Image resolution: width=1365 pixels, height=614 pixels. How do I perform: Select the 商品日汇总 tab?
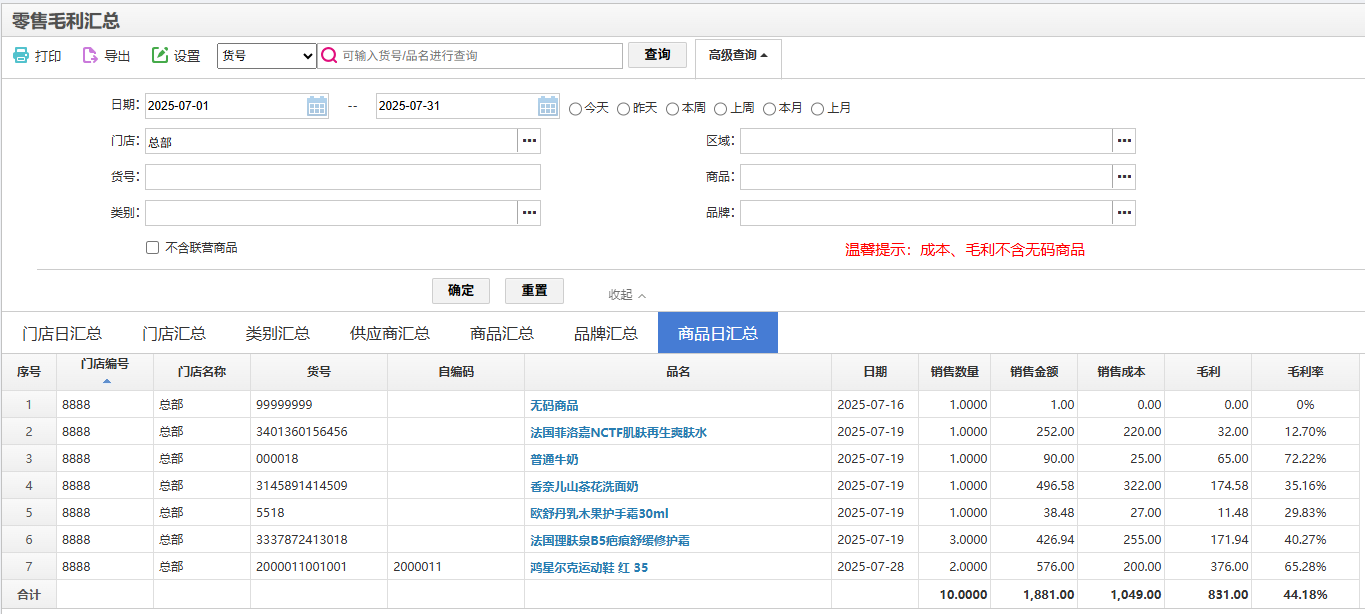click(x=718, y=333)
